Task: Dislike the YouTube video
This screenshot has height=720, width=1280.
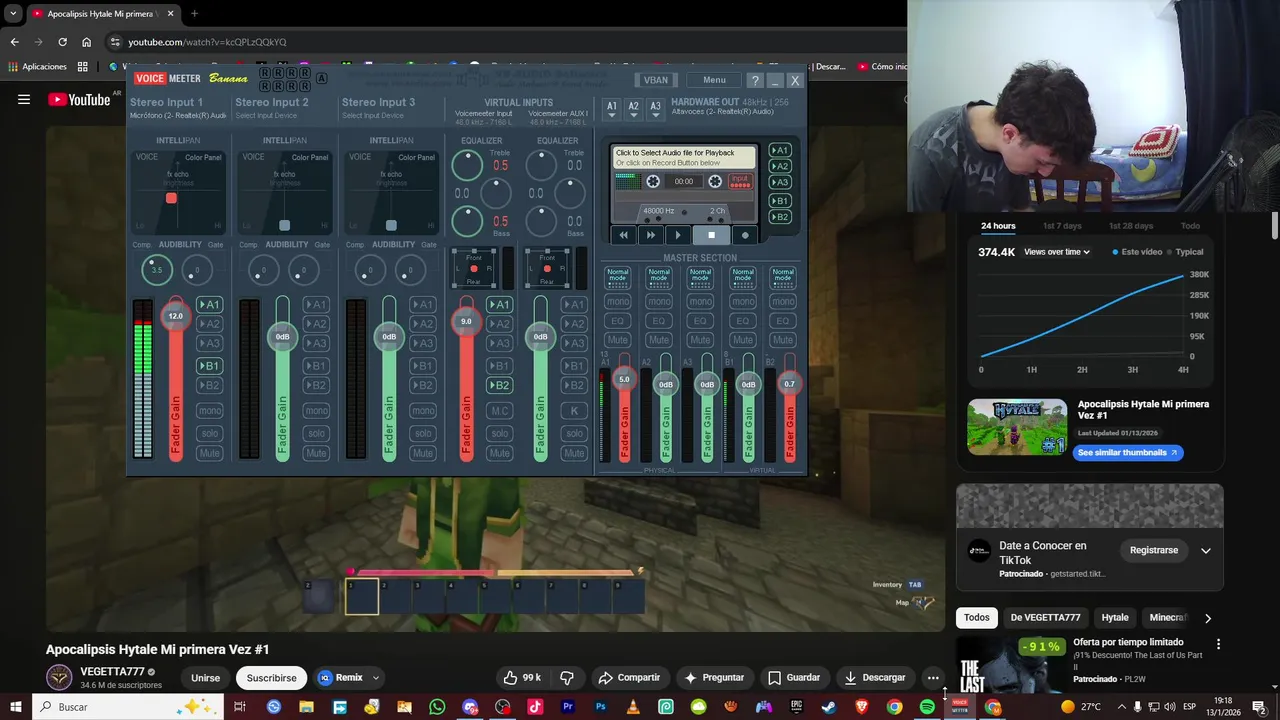Action: pos(567,677)
